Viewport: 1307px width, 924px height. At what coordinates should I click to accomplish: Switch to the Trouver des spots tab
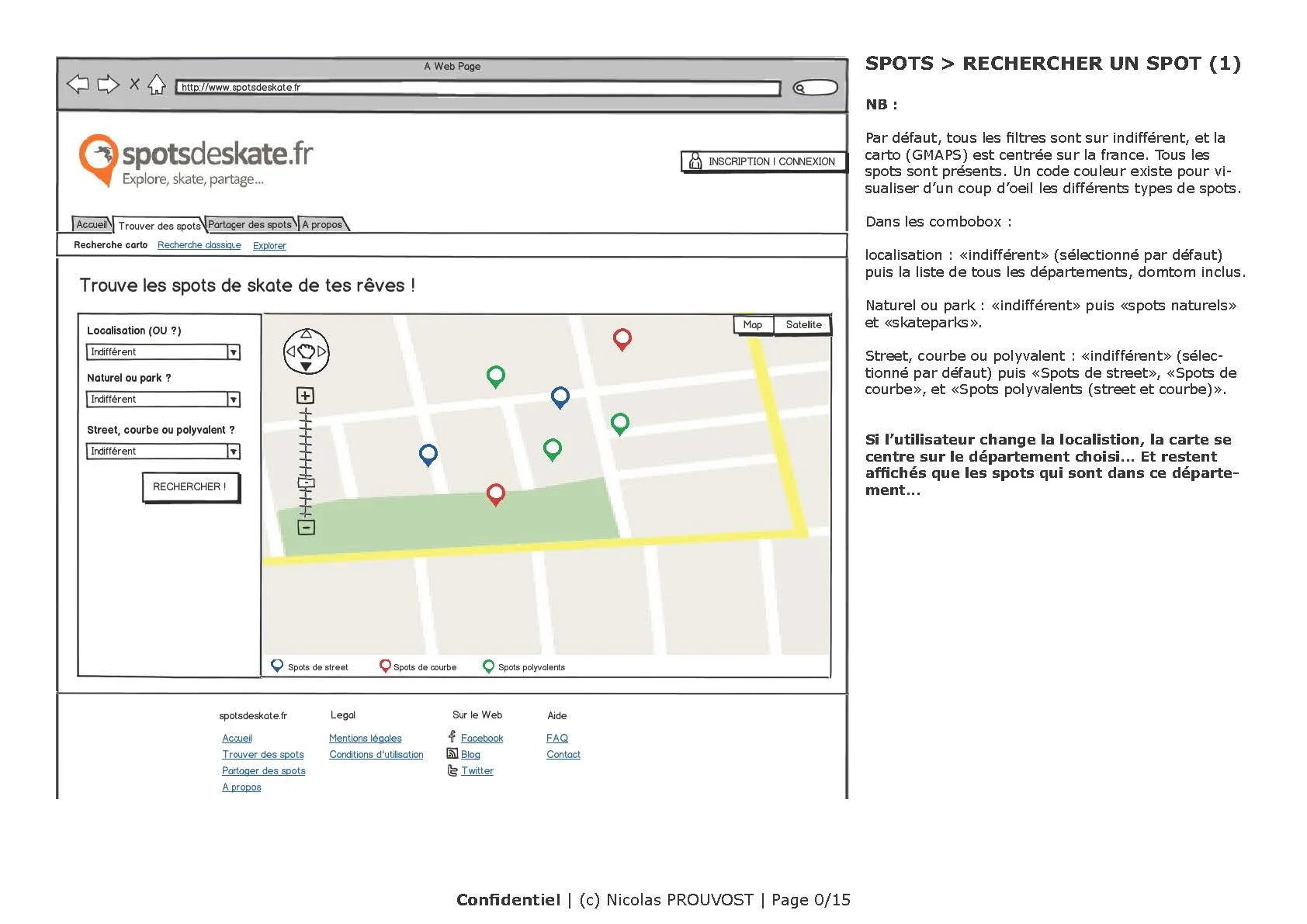pyautogui.click(x=158, y=226)
